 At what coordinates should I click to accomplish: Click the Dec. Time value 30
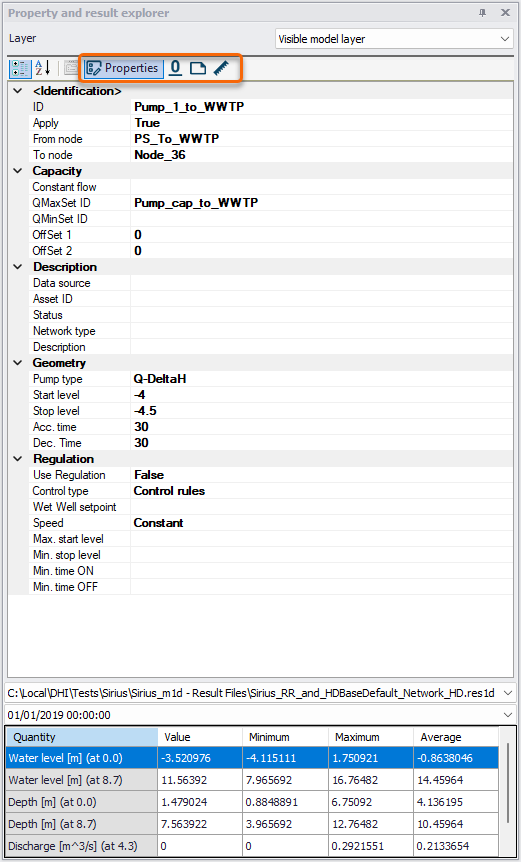click(141, 443)
